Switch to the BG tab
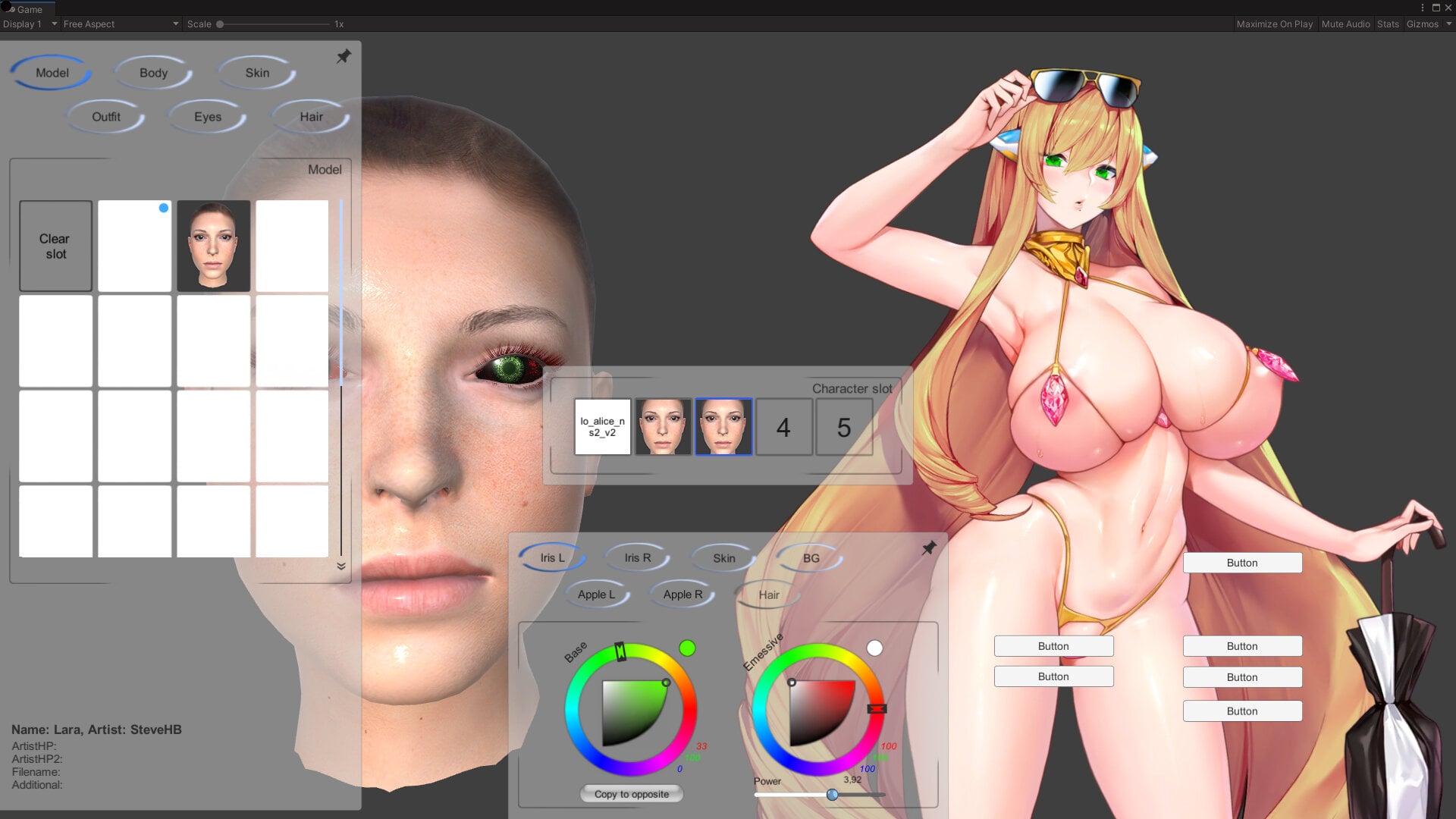This screenshot has width=1456, height=819. [811, 558]
